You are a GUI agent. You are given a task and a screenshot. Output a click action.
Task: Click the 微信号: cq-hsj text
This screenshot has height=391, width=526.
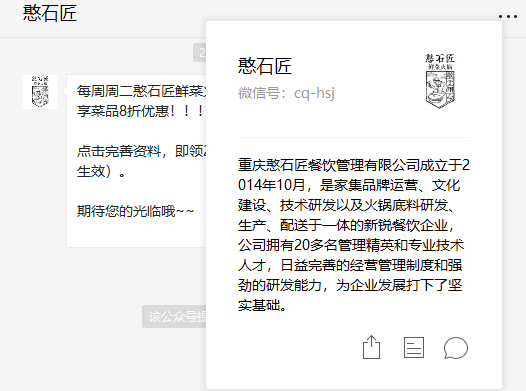pos(286,93)
